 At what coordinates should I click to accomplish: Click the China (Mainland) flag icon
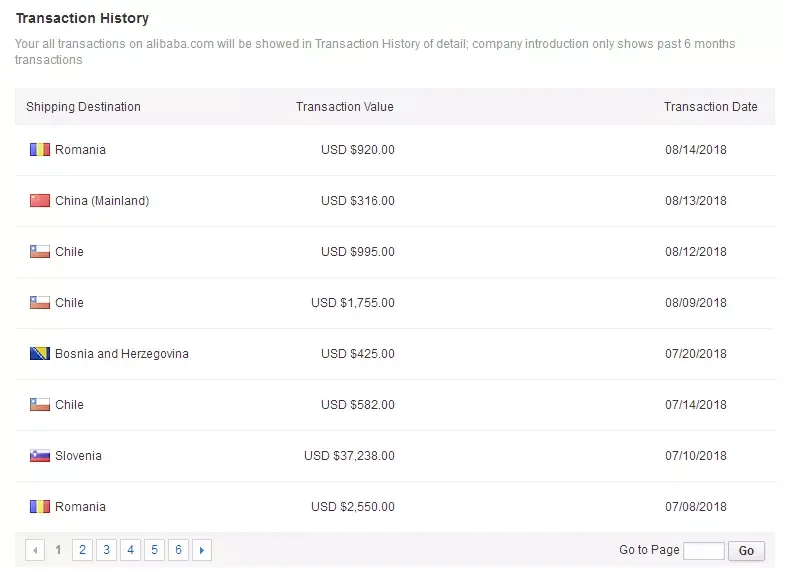point(40,201)
